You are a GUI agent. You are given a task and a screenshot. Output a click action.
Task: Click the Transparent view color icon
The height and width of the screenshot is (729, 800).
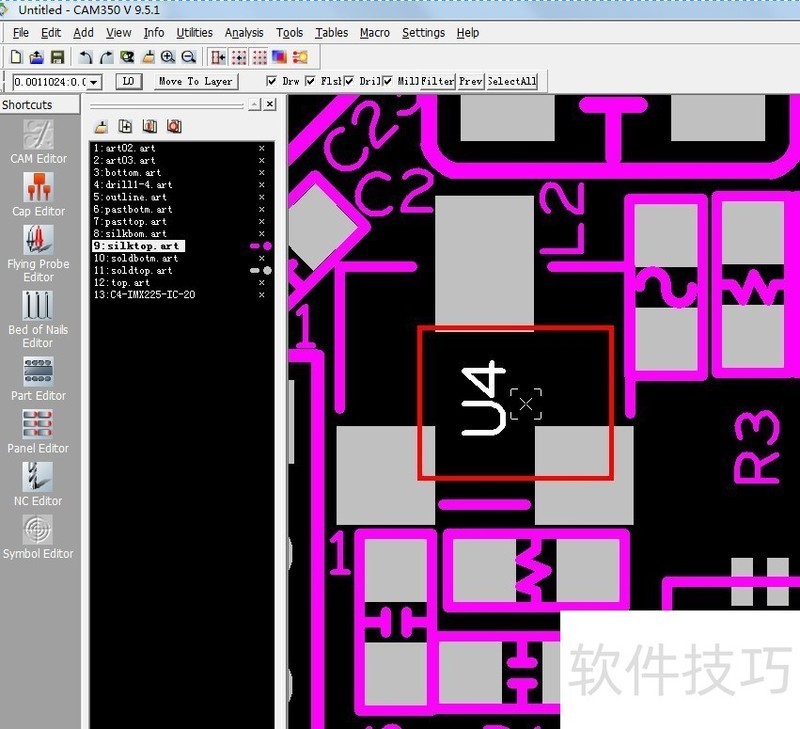tap(279, 57)
